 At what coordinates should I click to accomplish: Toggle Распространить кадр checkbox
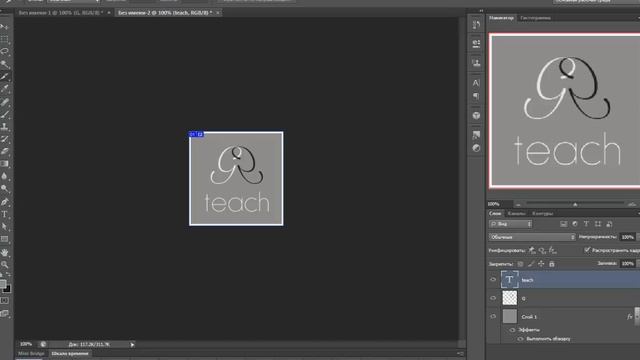pos(587,250)
